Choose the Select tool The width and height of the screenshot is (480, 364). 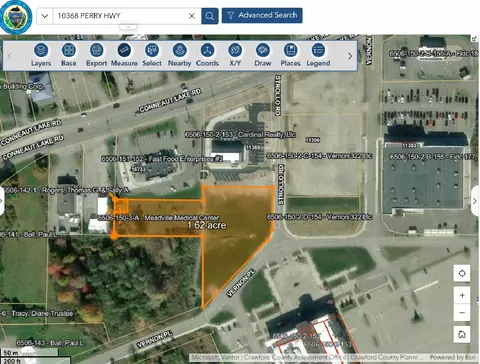tap(152, 55)
